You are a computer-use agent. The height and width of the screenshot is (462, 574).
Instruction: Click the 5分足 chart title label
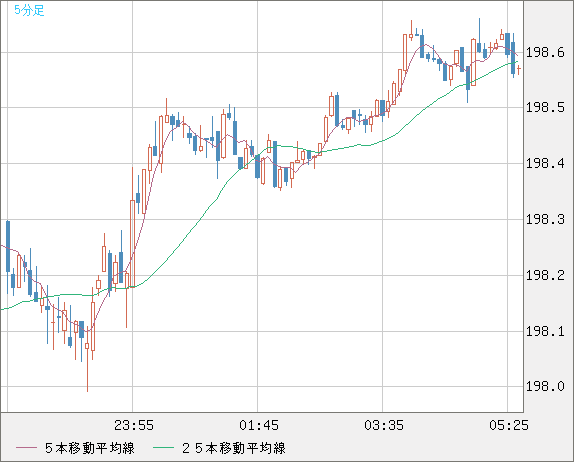pos(29,10)
